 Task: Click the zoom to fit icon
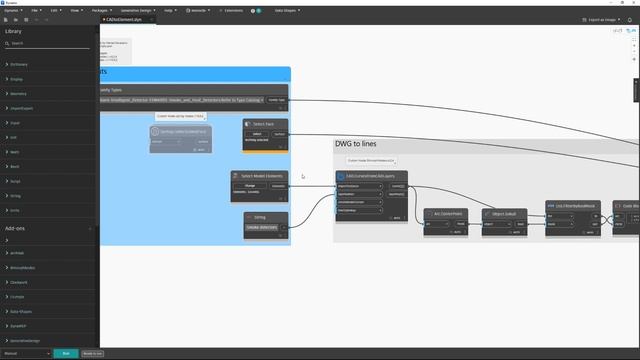click(634, 40)
